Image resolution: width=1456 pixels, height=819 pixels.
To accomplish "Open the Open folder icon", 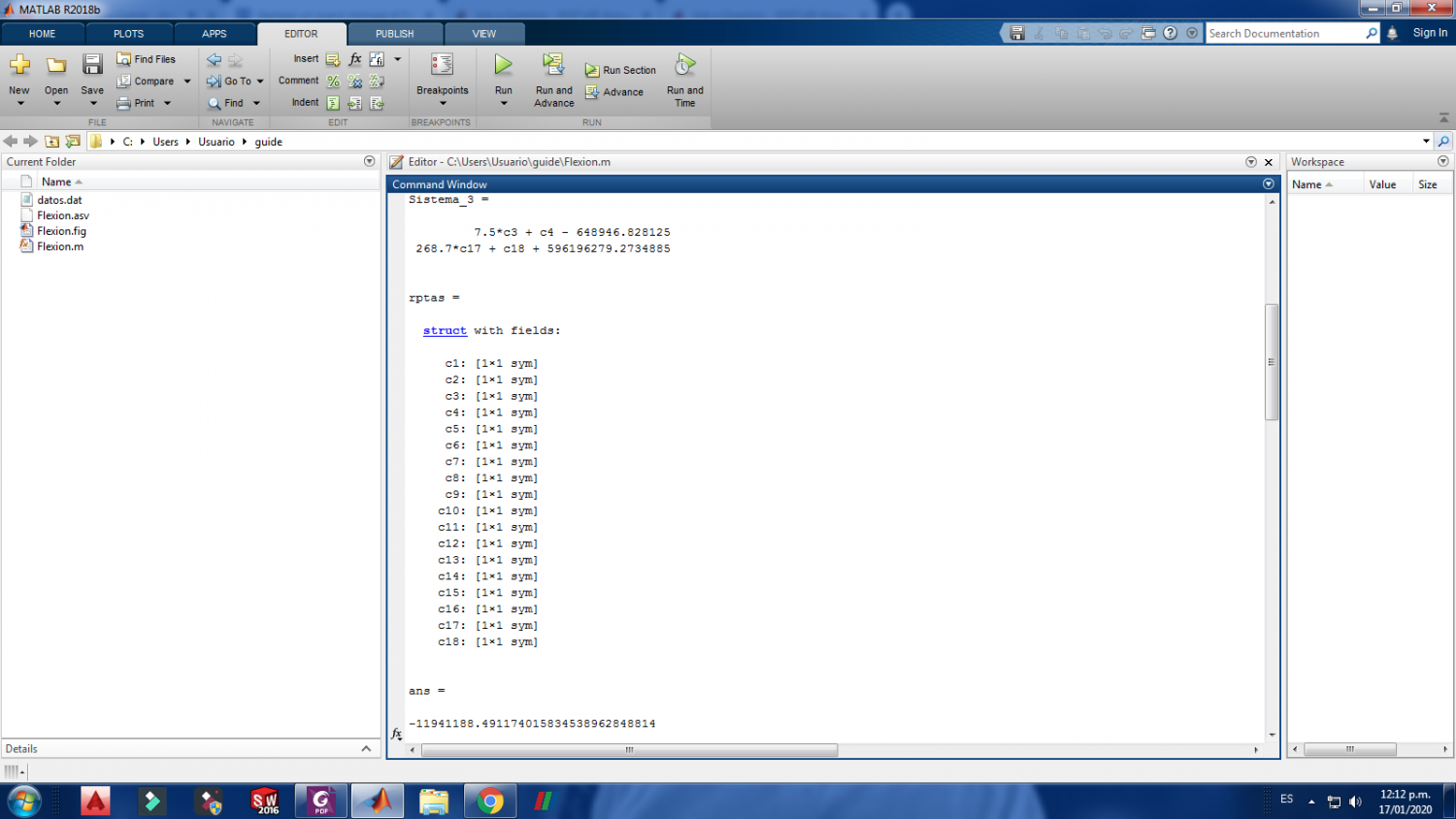I will click(56, 65).
